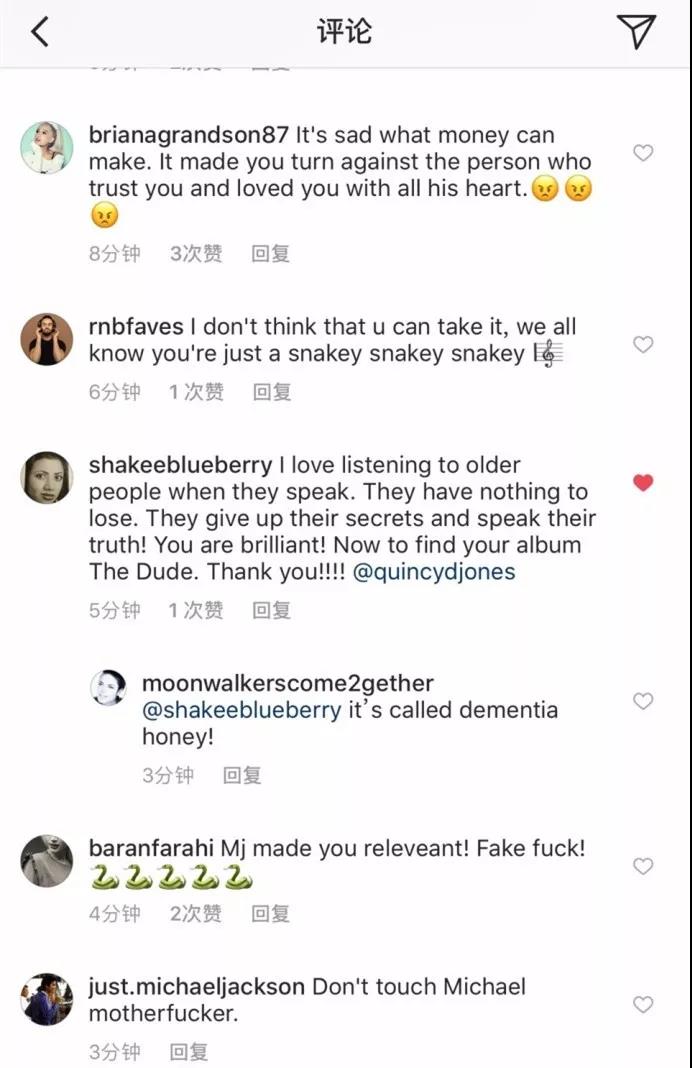
Task: Like moonwalkerscome2gether's reply
Action: pyautogui.click(x=643, y=701)
